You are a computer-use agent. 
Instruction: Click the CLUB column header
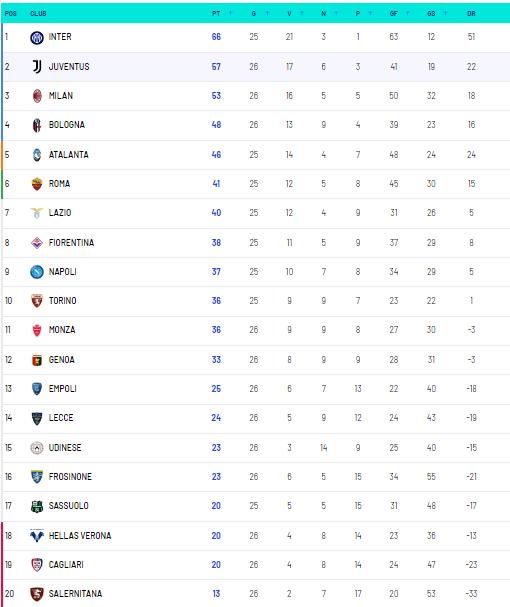38,14
